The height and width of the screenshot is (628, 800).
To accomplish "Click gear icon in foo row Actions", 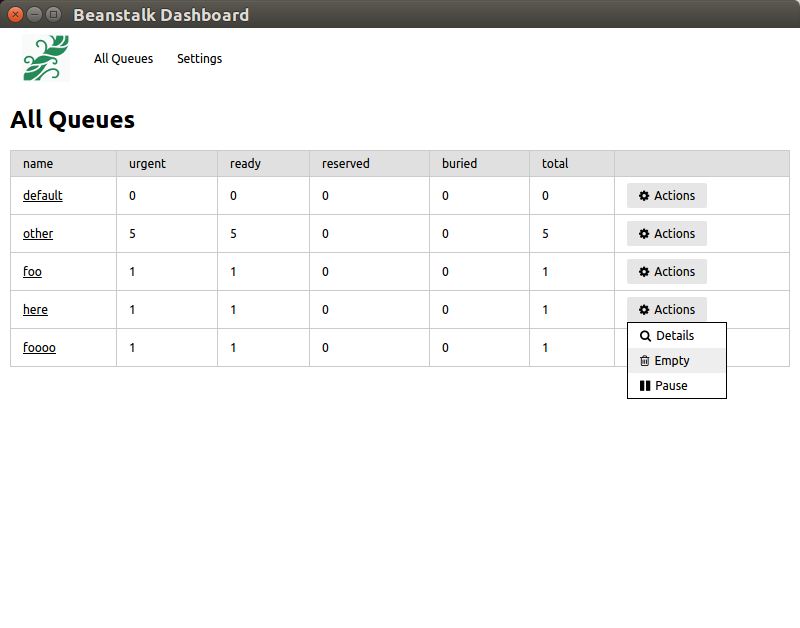I will [x=644, y=272].
